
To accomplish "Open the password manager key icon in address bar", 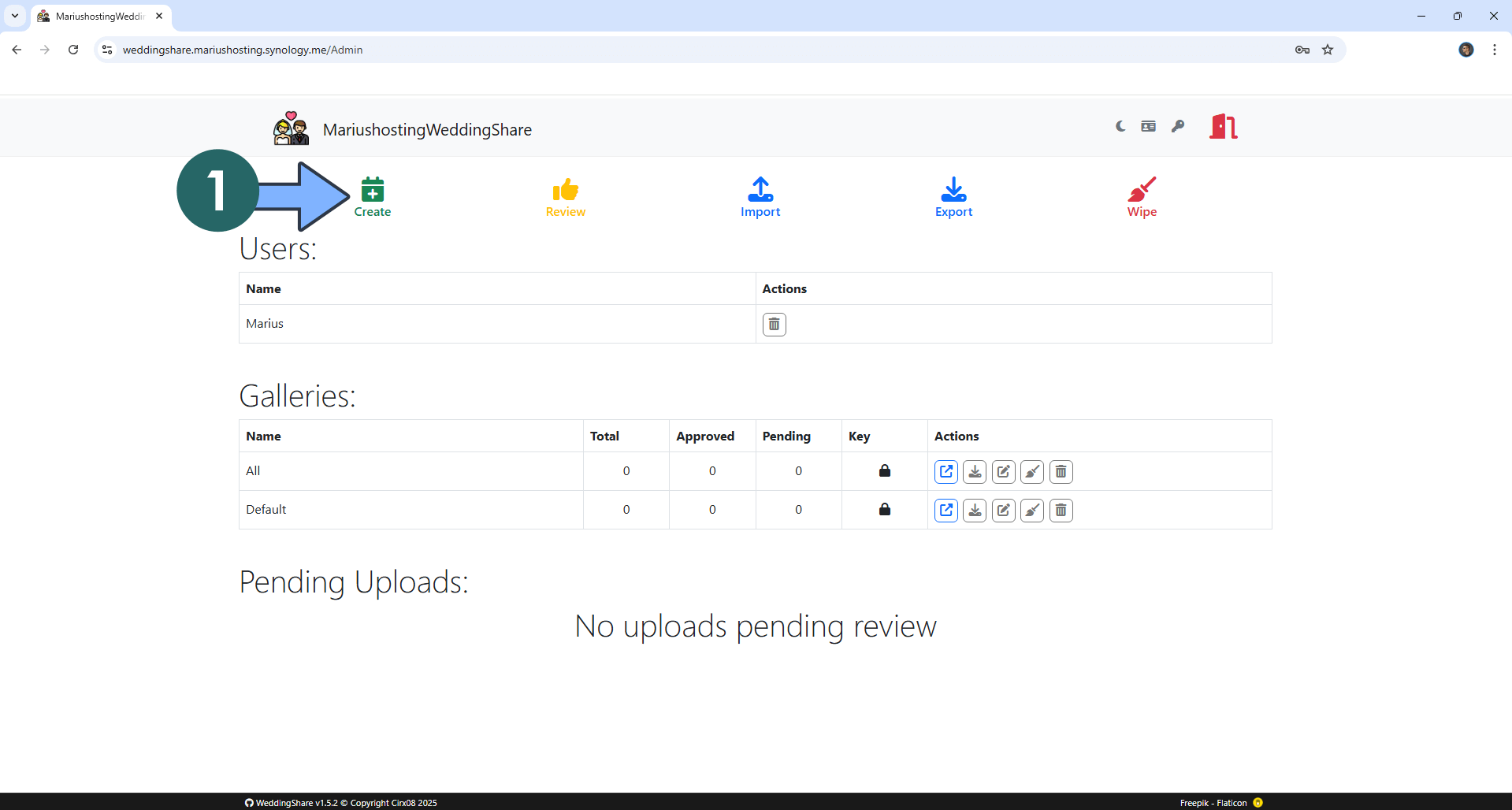I will (x=1302, y=50).
